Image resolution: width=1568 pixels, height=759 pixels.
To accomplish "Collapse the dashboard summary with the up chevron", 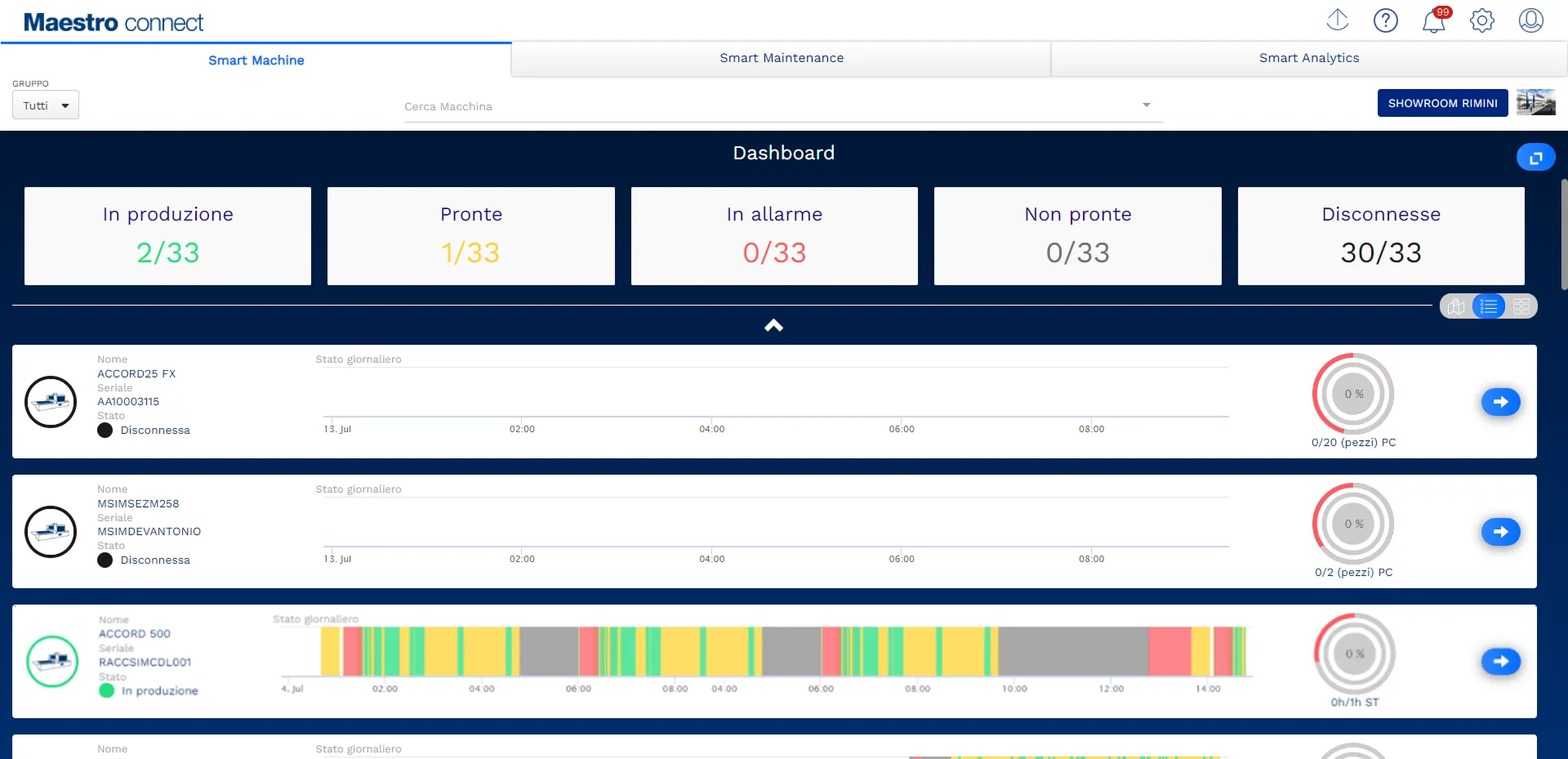I will pos(773,325).
